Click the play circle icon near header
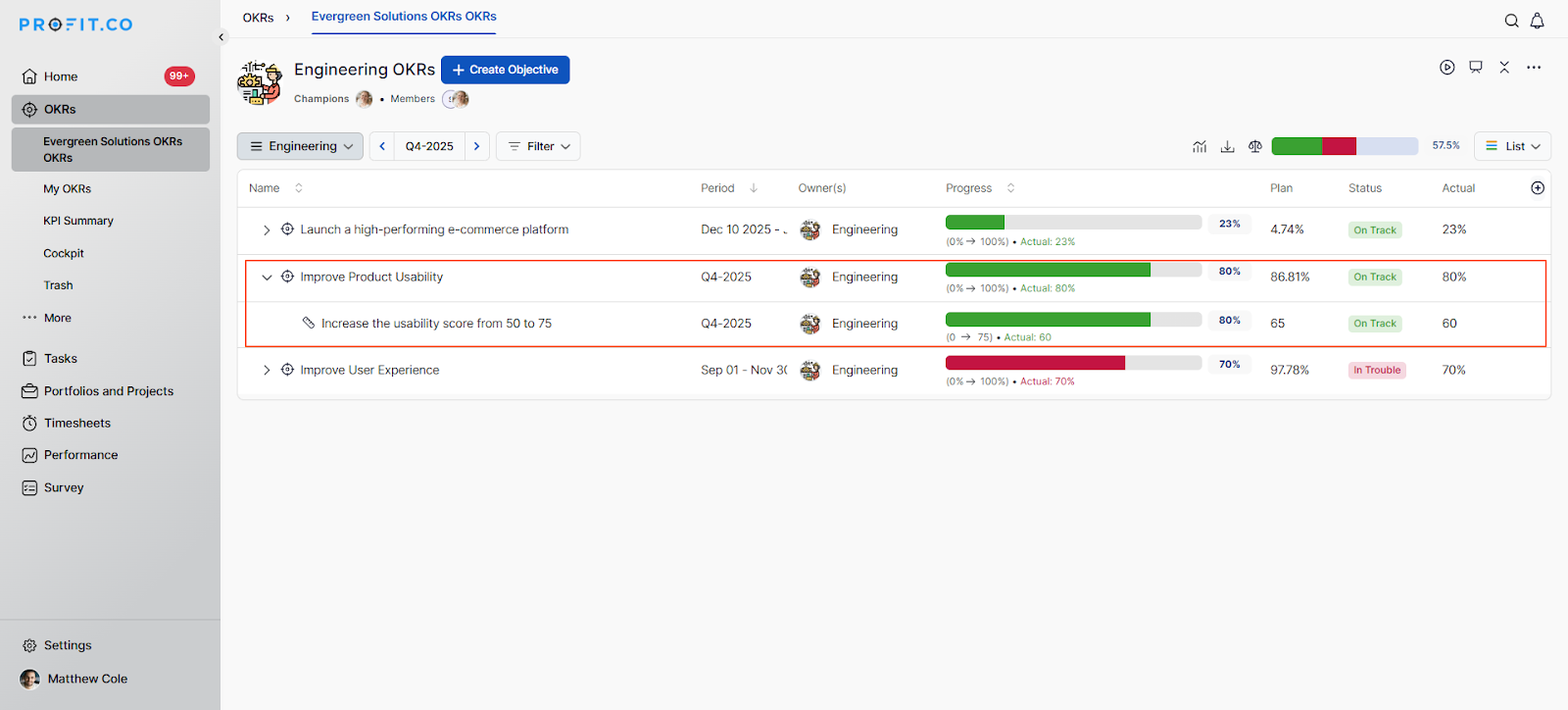The image size is (1568, 710). [x=1447, y=68]
